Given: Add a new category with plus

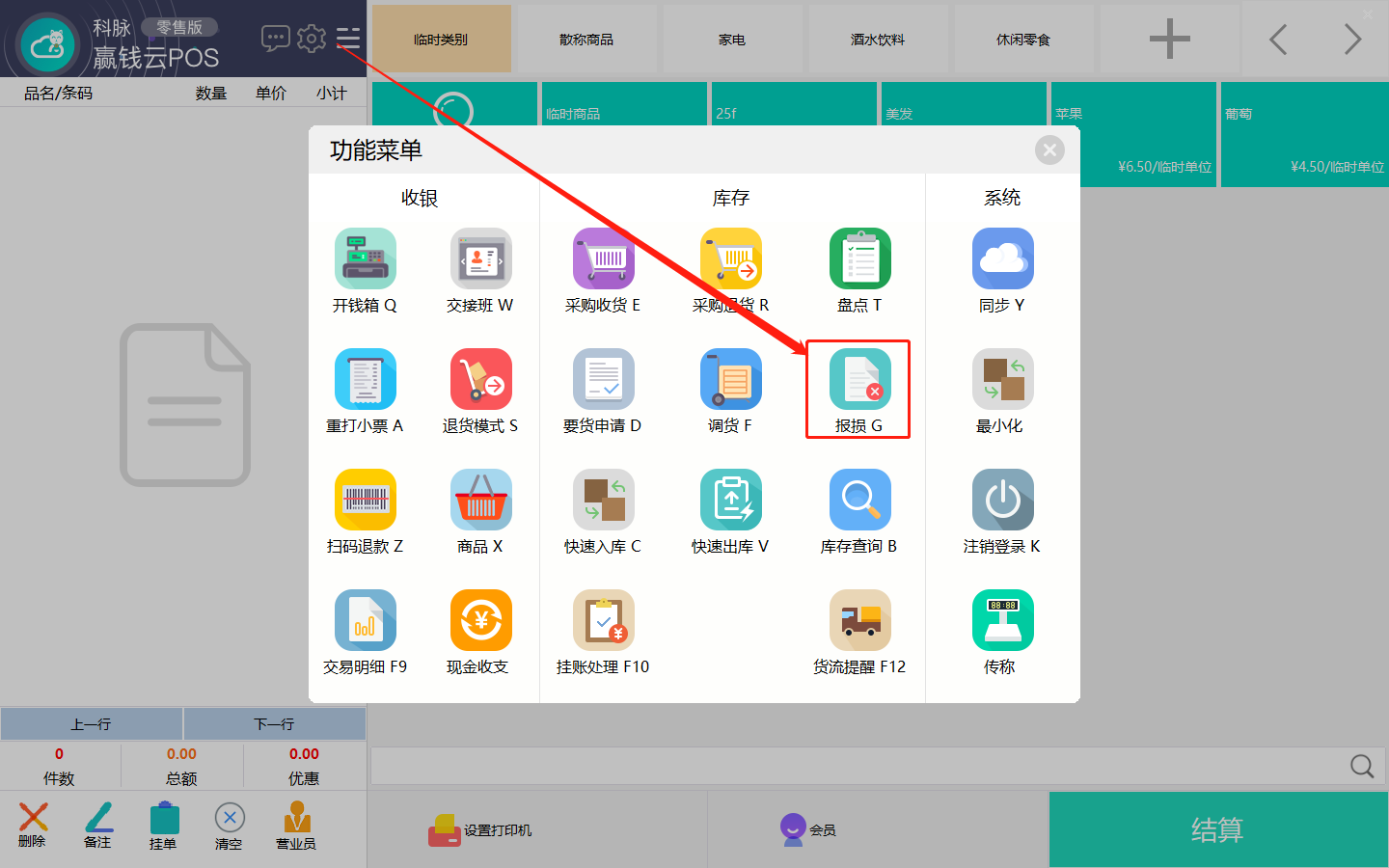Looking at the screenshot, I should coord(1170,39).
